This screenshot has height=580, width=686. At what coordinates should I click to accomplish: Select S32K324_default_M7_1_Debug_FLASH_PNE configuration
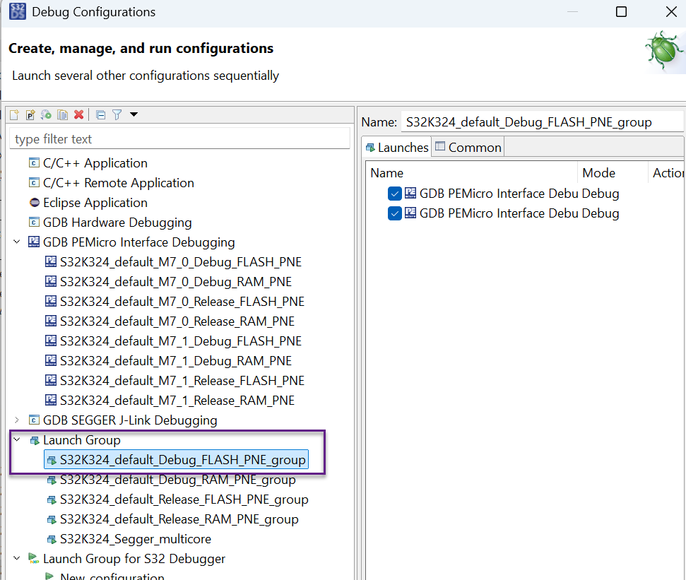(x=181, y=341)
